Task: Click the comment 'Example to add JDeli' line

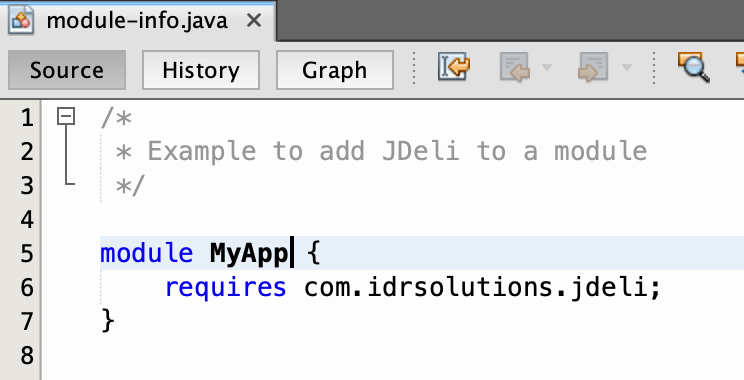Action: pos(382,151)
